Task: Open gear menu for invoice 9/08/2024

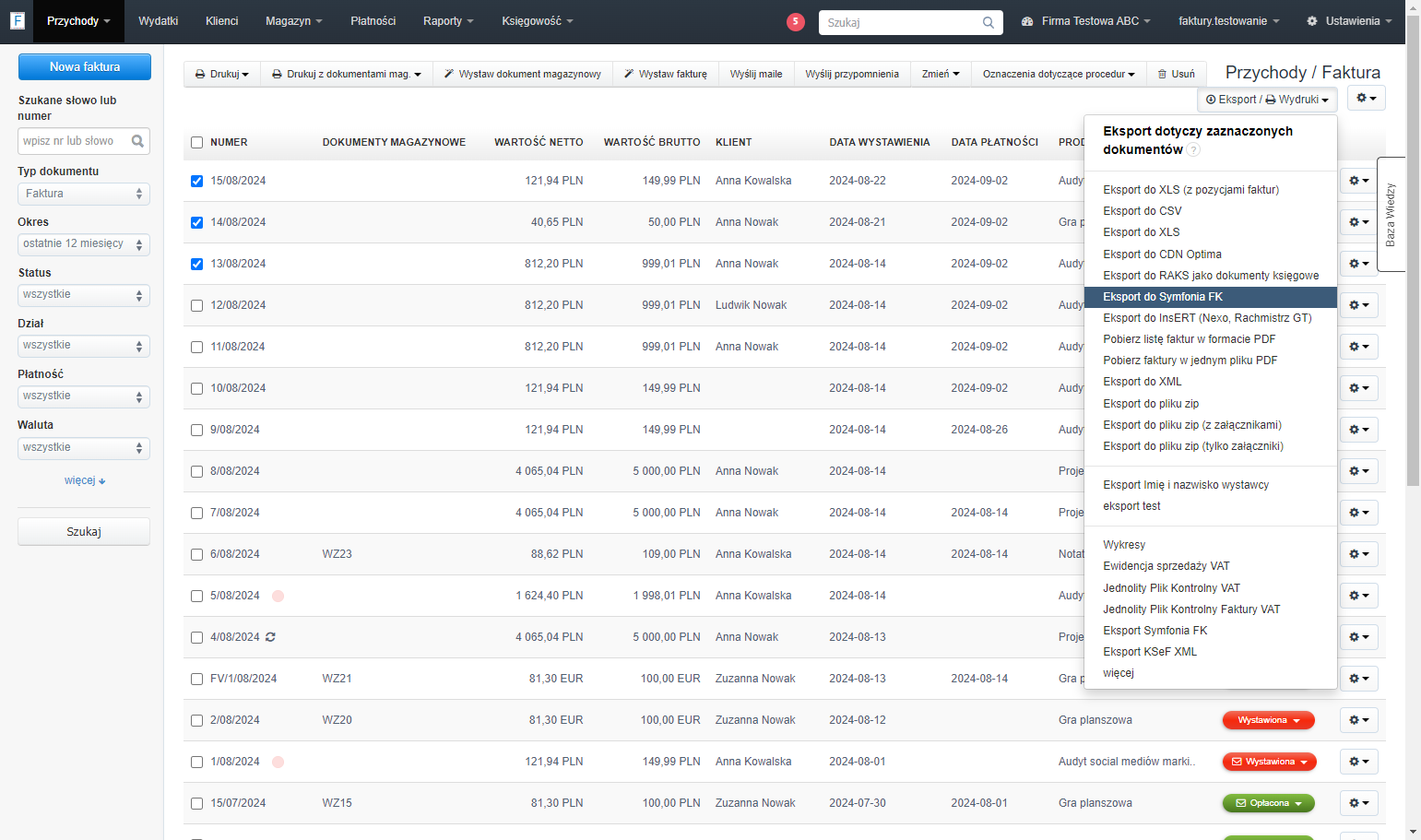Action: [x=1359, y=430]
